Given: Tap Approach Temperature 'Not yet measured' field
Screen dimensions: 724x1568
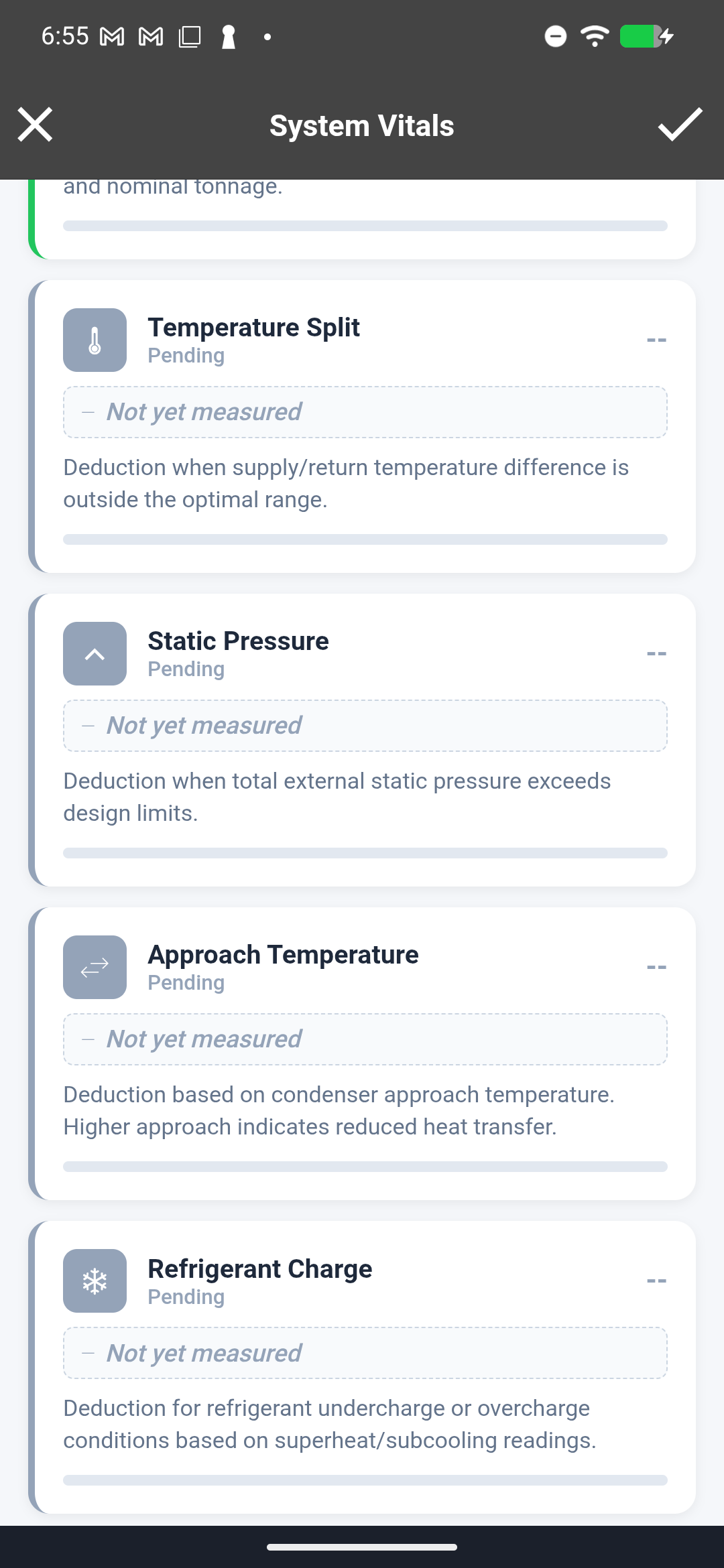Looking at the screenshot, I should tap(365, 1039).
